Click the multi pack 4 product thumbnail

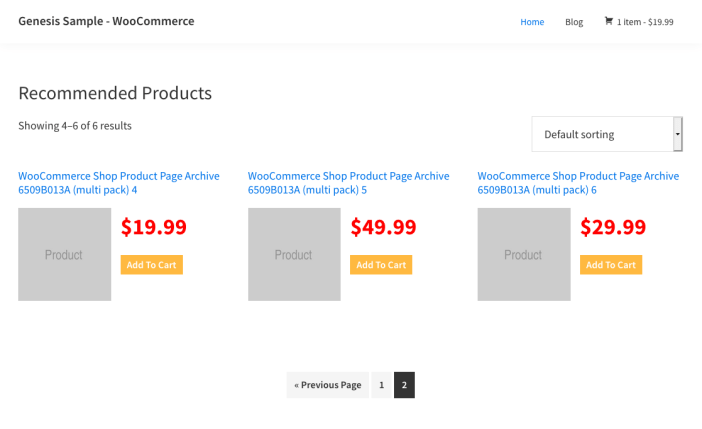[64, 254]
